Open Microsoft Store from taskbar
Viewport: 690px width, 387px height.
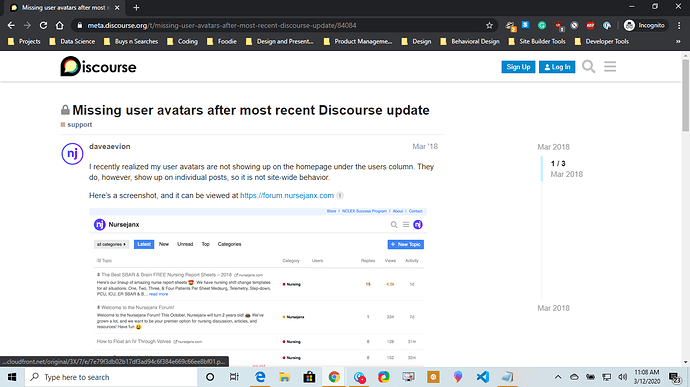tap(309, 377)
